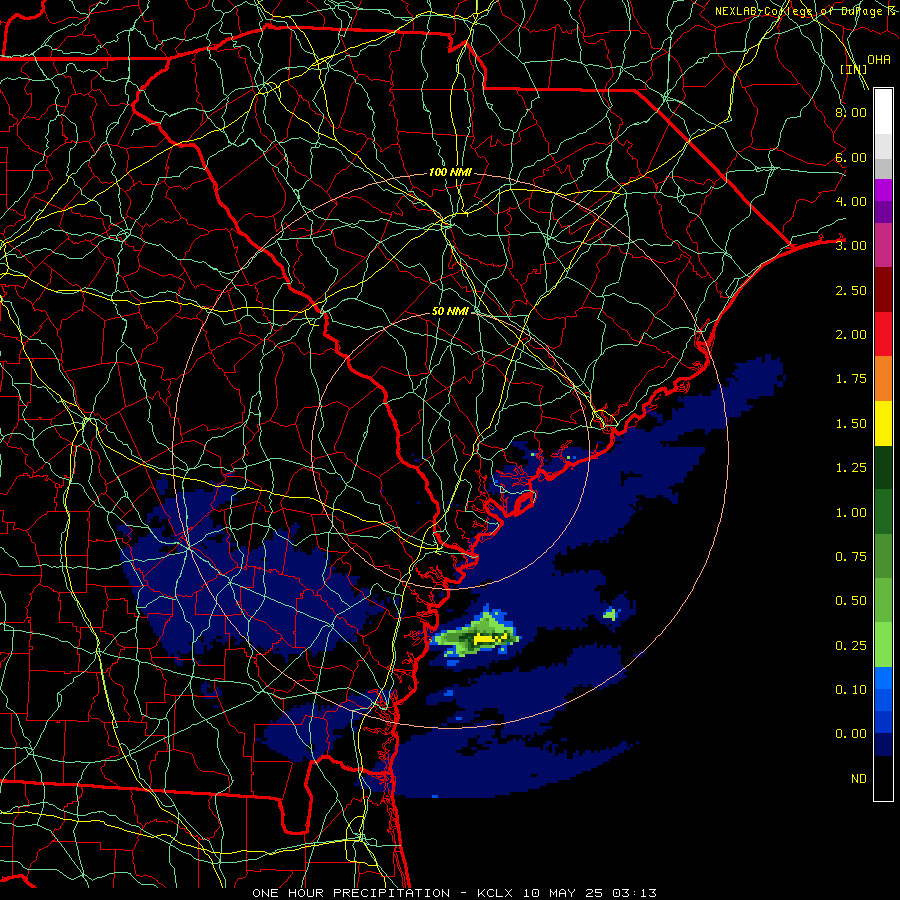Click the 1.50 legend value
The width and height of the screenshot is (900, 900).
click(x=851, y=424)
